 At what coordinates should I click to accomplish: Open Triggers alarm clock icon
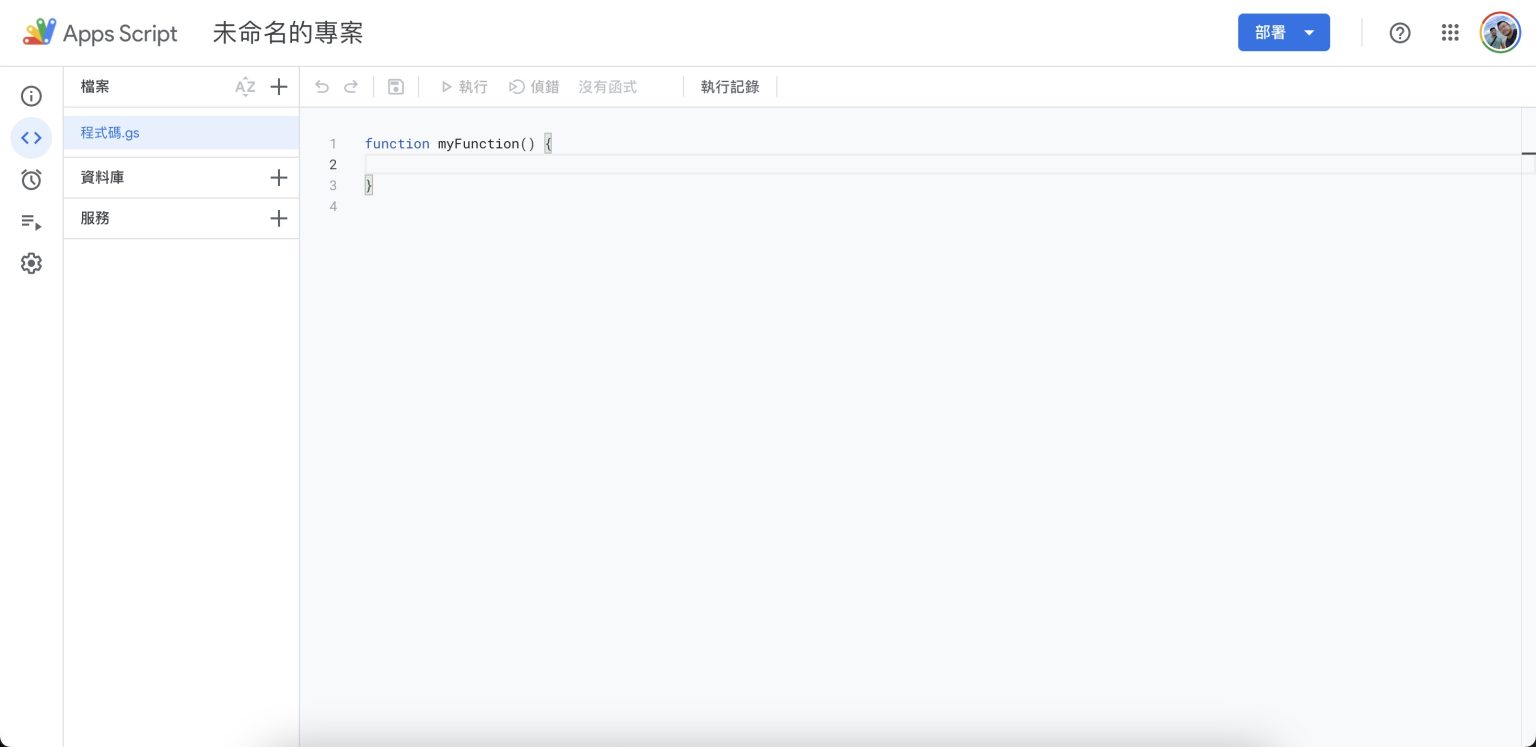pyautogui.click(x=31, y=180)
